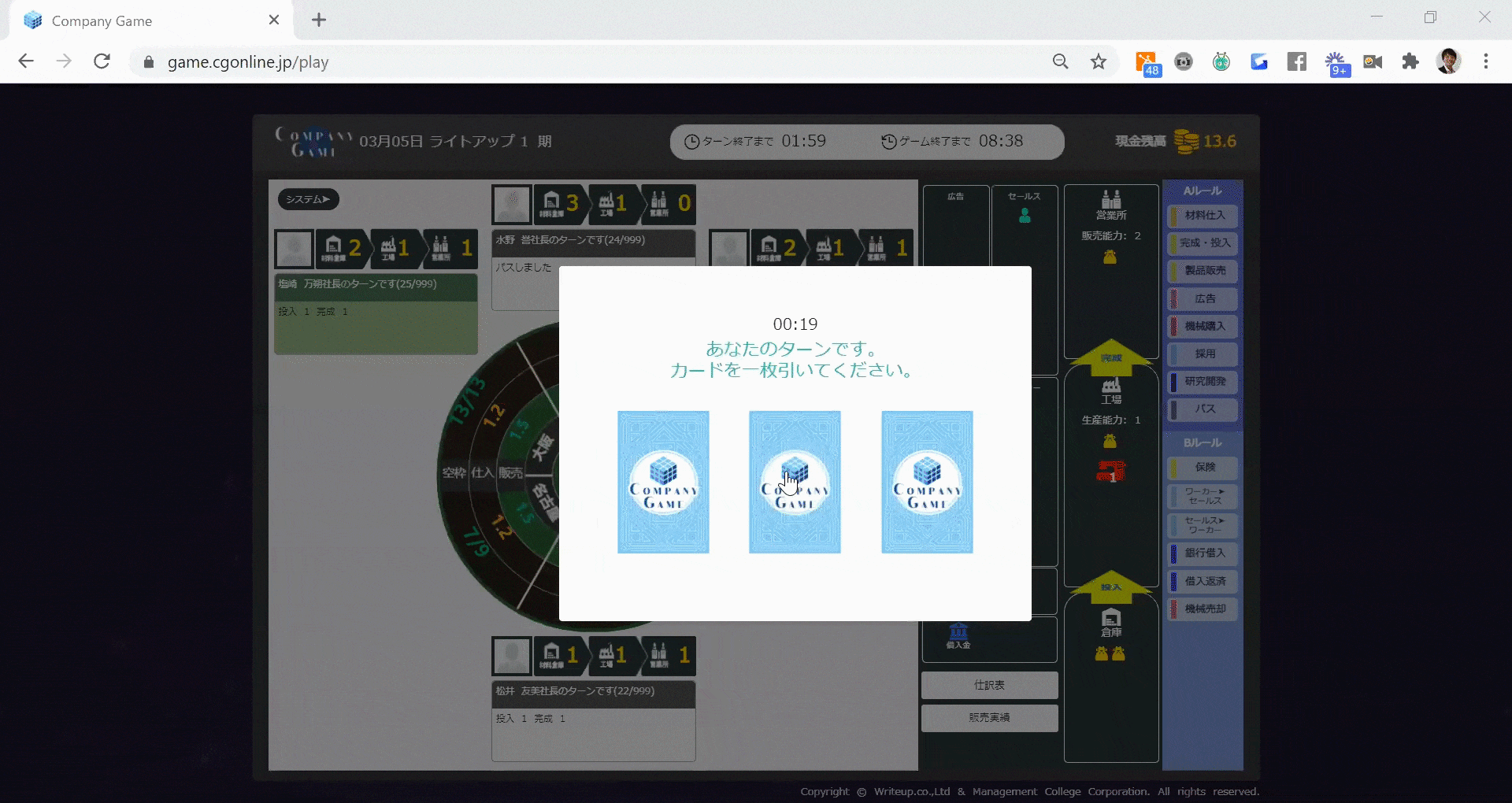Pick the left face-down card
Screen dimensions: 1512x803
663,482
